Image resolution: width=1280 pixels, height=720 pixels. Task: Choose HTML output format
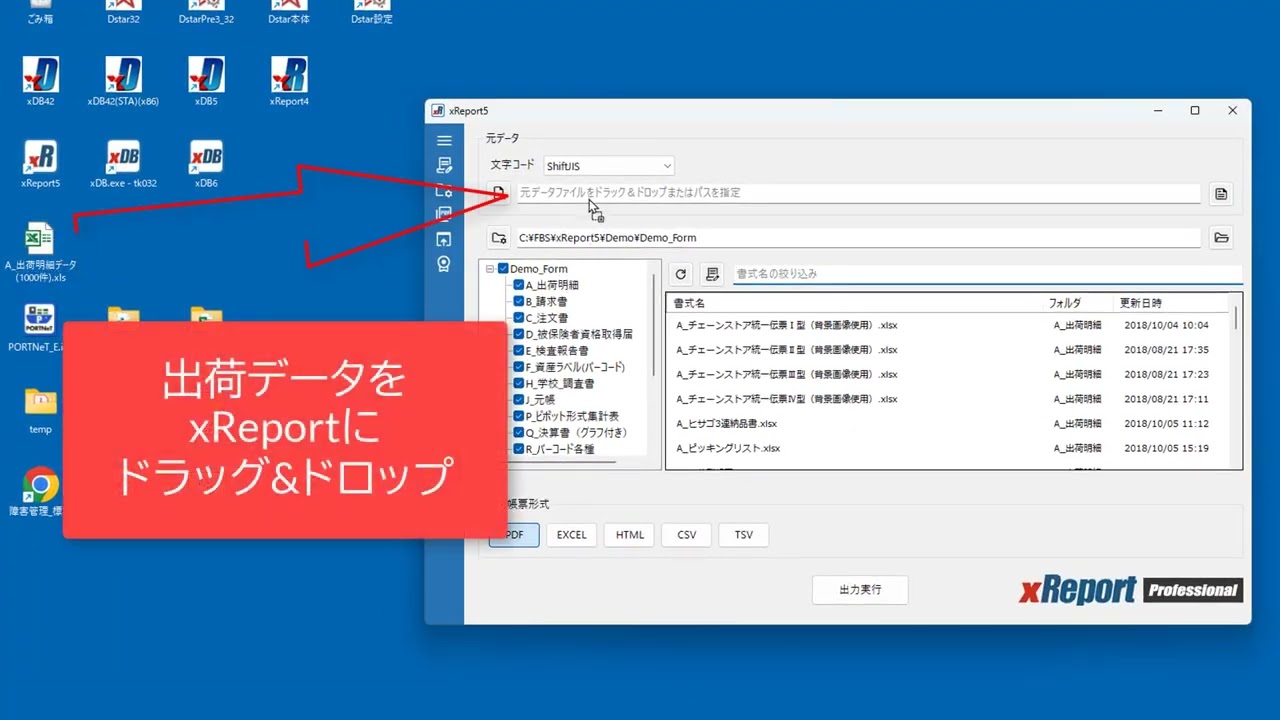tap(630, 535)
